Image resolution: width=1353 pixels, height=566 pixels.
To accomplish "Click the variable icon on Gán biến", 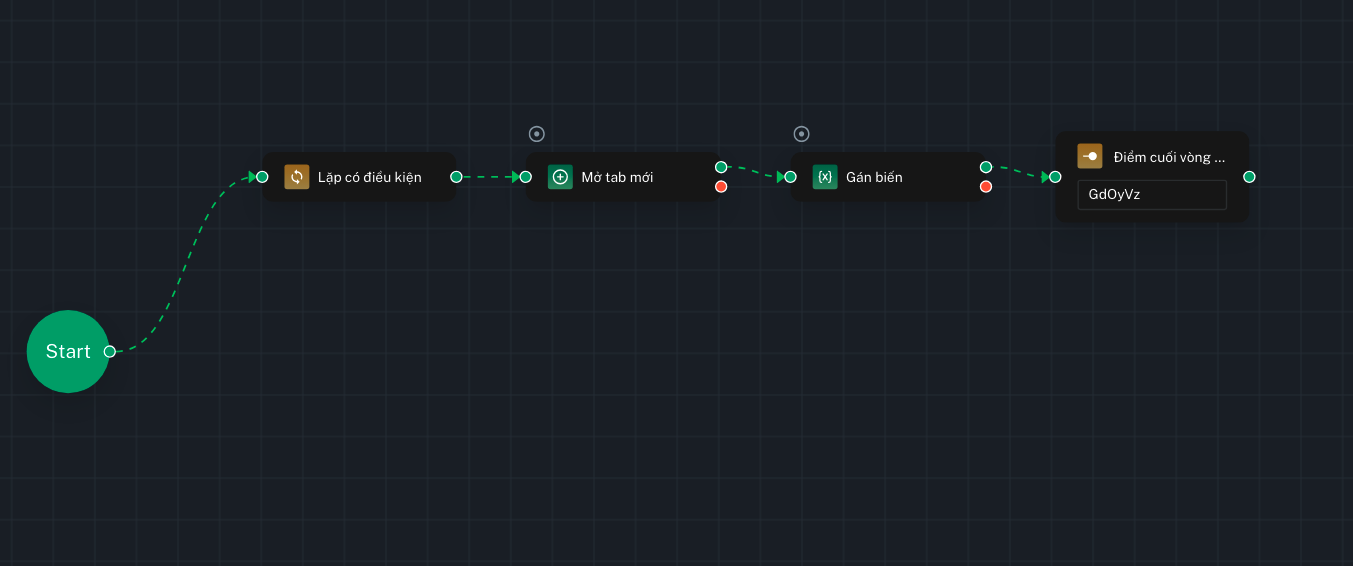I will tap(825, 177).
